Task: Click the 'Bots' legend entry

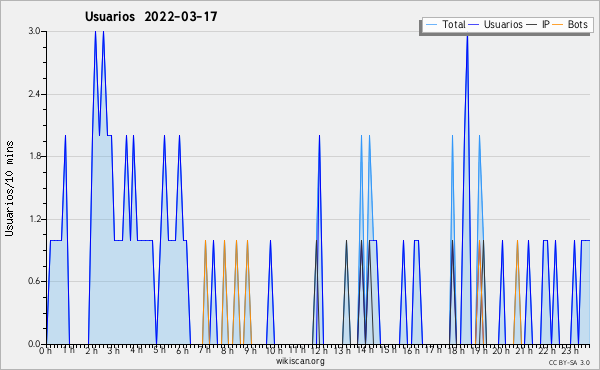Action: pyautogui.click(x=577, y=24)
